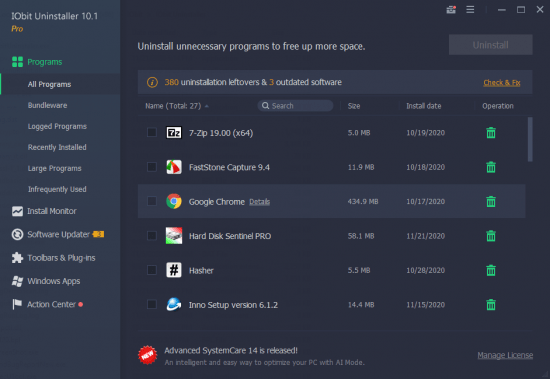Image resolution: width=550 pixels, height=379 pixels.
Task: Click the Windows Apps flag icon
Action: click(17, 281)
